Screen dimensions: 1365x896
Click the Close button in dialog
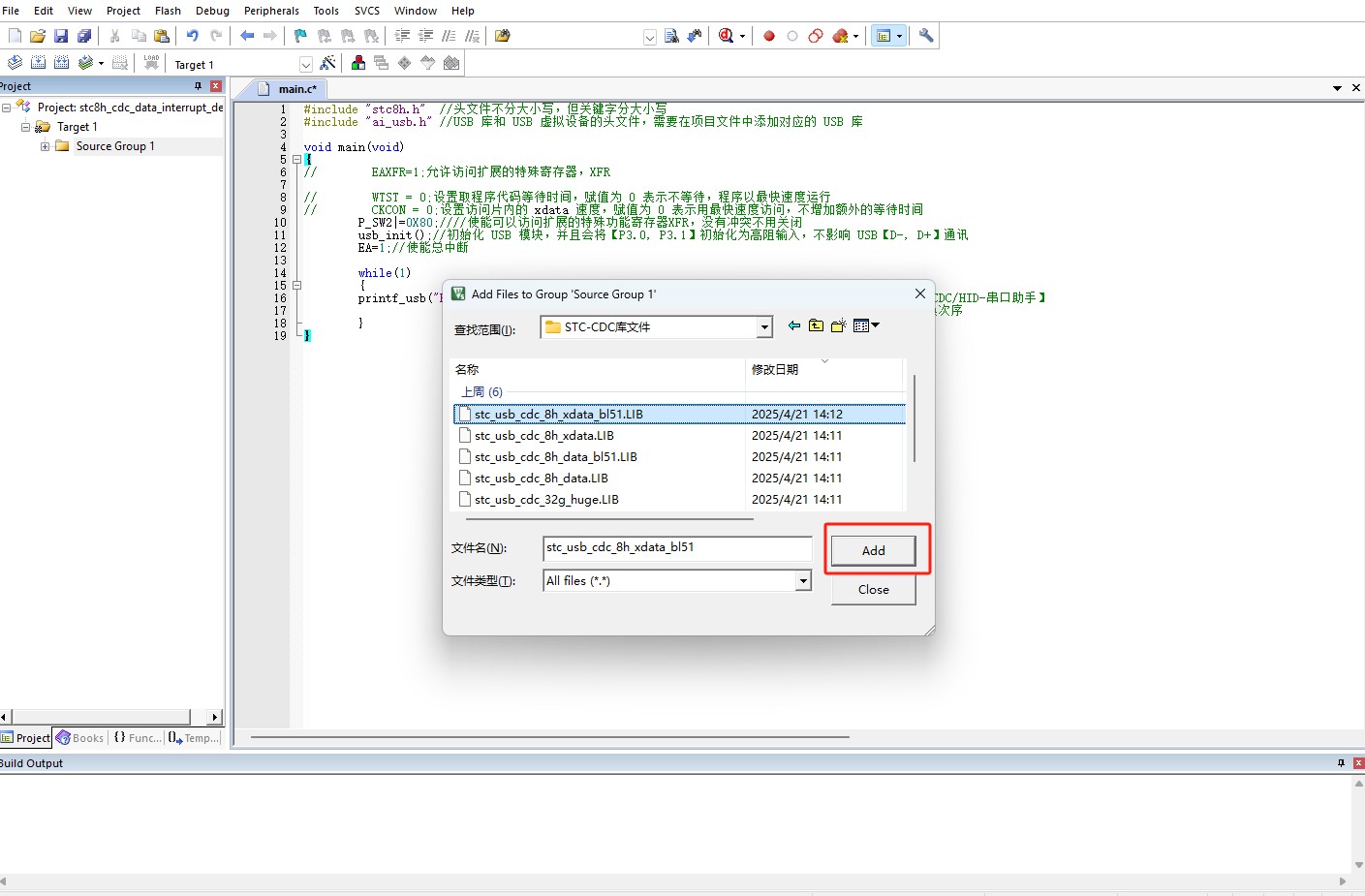[873, 589]
